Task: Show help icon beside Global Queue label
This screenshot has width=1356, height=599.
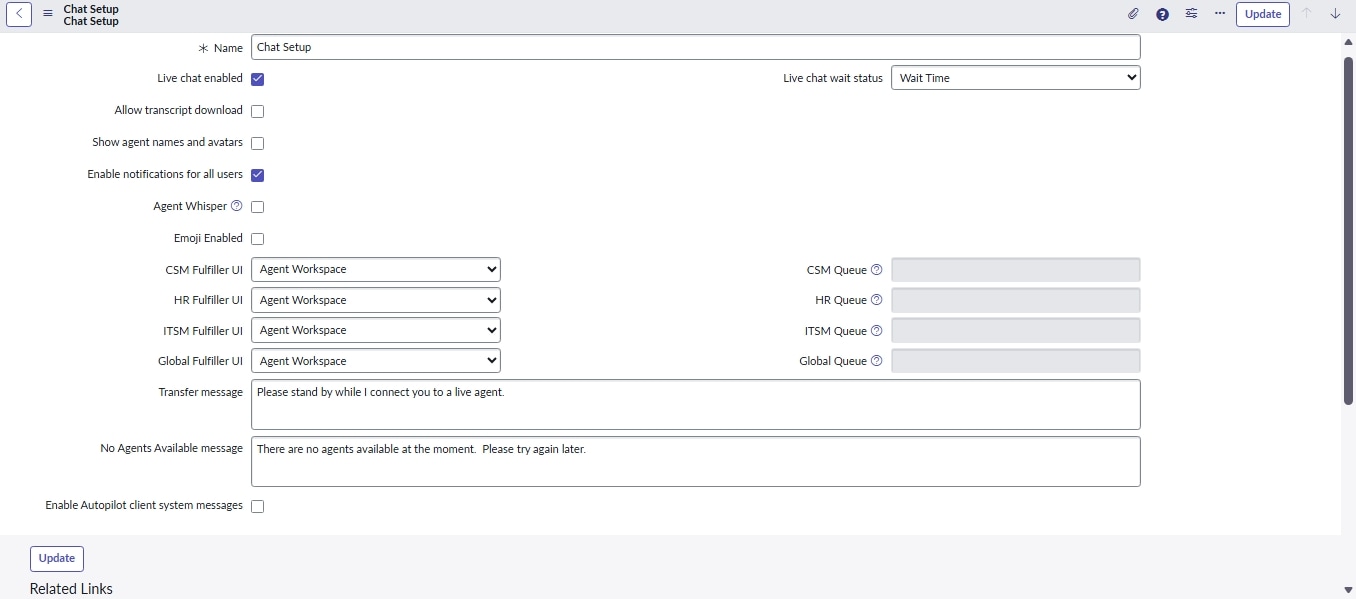Action: click(877, 361)
